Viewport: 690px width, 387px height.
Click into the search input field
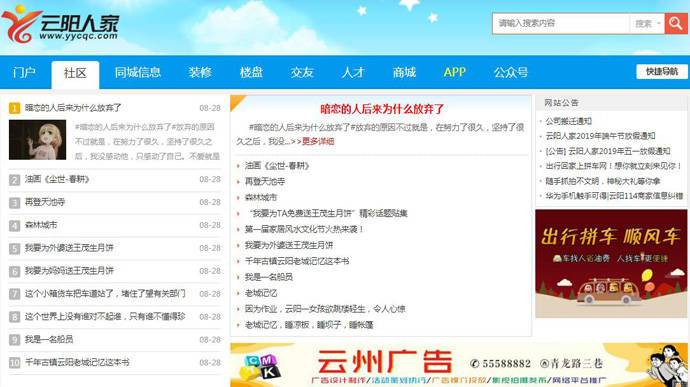[x=561, y=23]
